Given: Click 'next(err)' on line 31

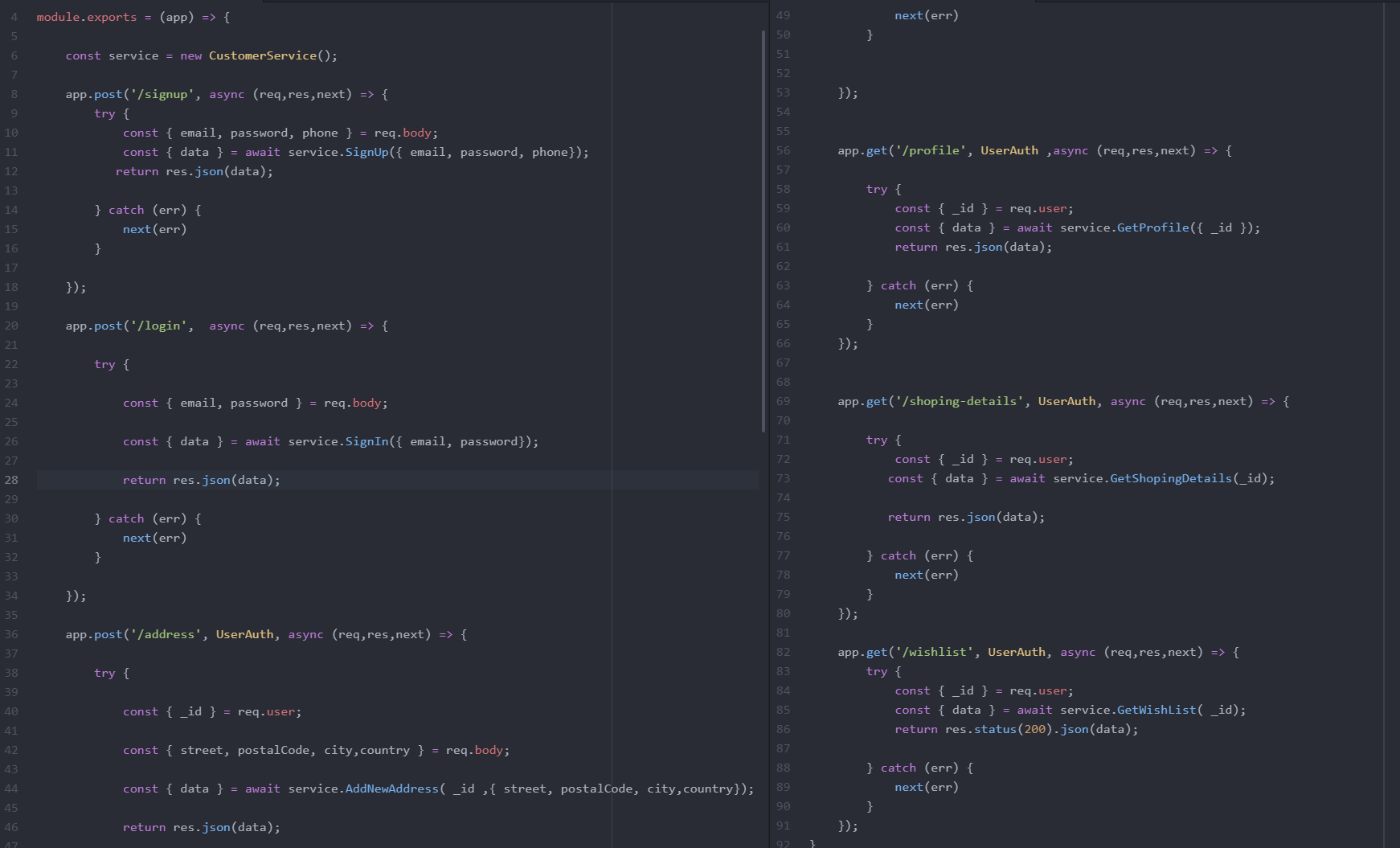Looking at the screenshot, I should 154,538.
